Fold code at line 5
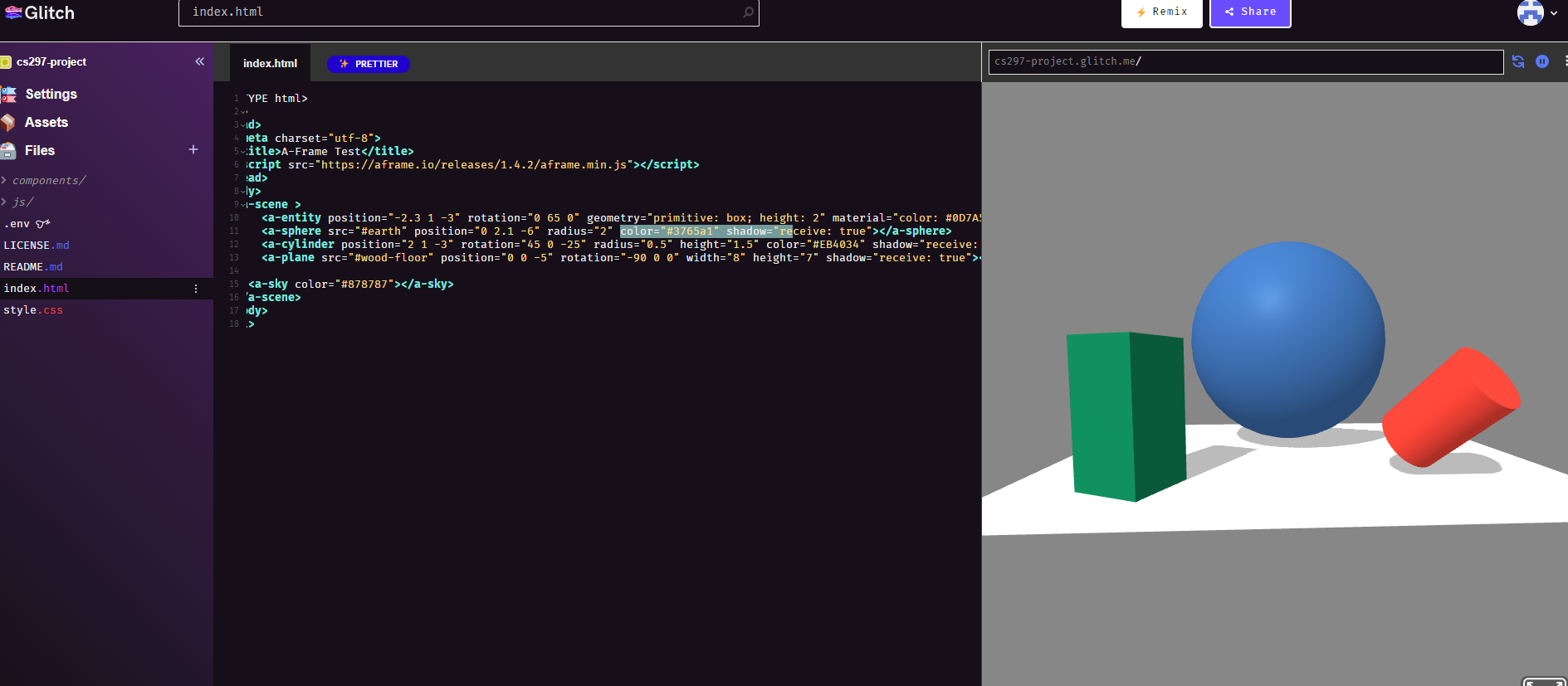Image resolution: width=1568 pixels, height=686 pixels. [x=243, y=152]
